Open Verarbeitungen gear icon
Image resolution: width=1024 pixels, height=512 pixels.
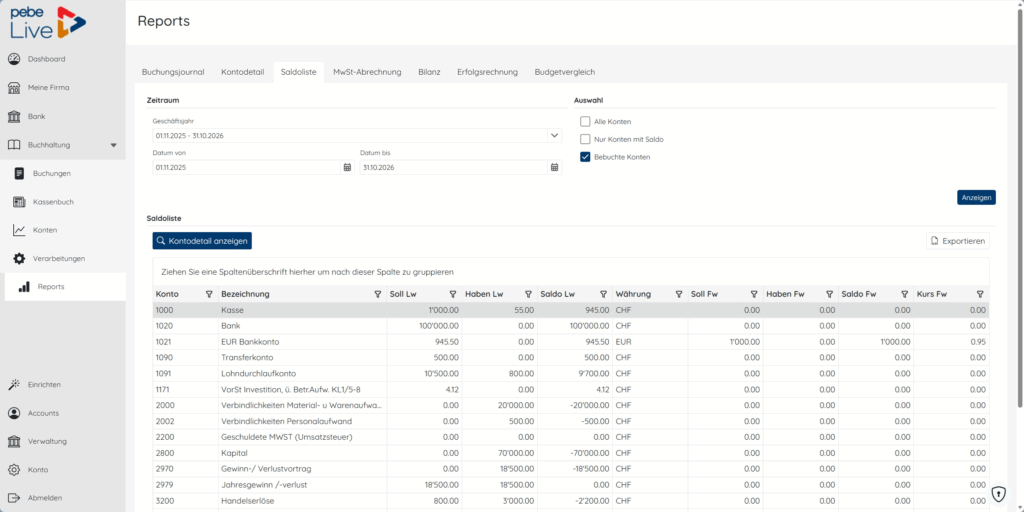(x=20, y=259)
